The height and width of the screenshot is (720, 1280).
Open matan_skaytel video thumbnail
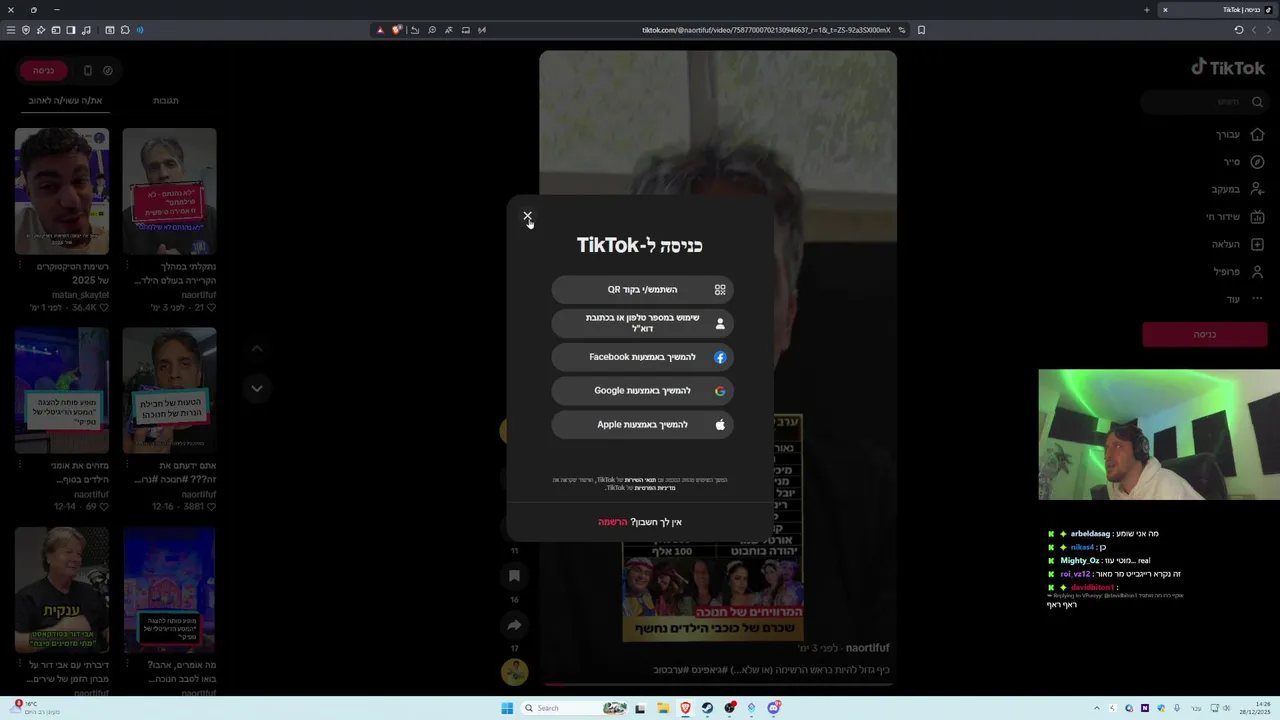[62, 191]
